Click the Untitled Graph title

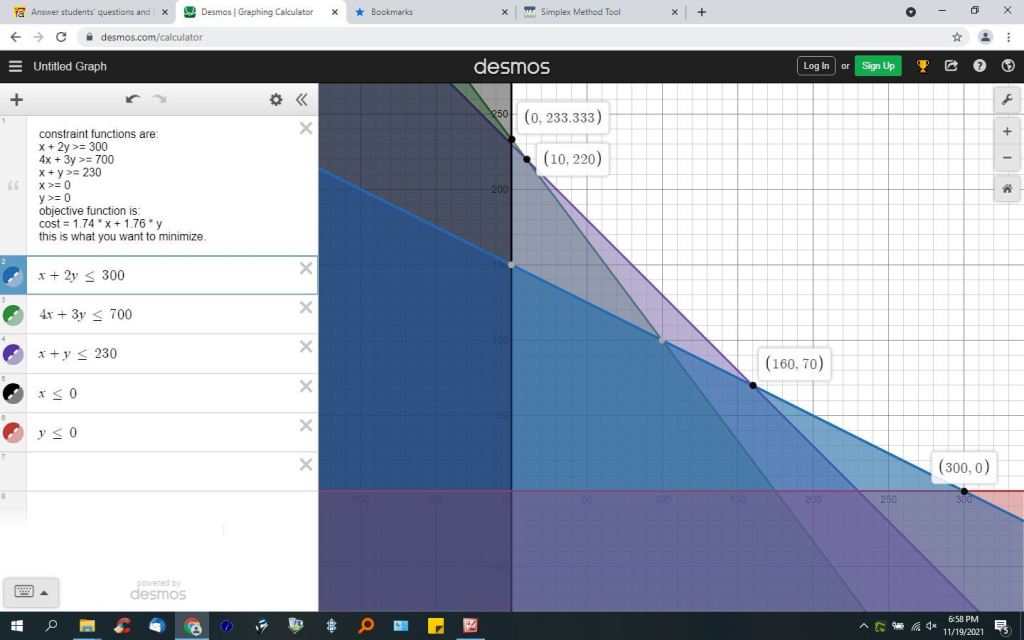point(70,66)
